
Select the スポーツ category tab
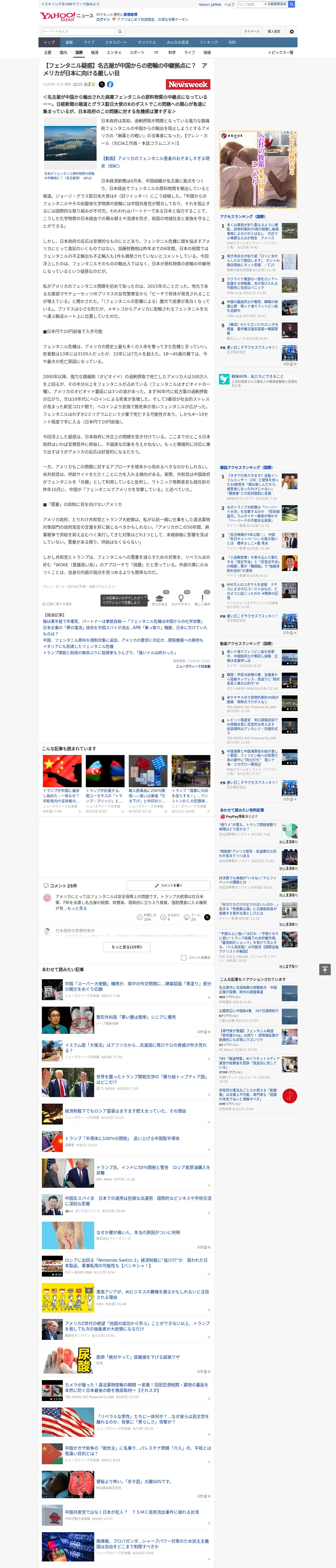(137, 52)
